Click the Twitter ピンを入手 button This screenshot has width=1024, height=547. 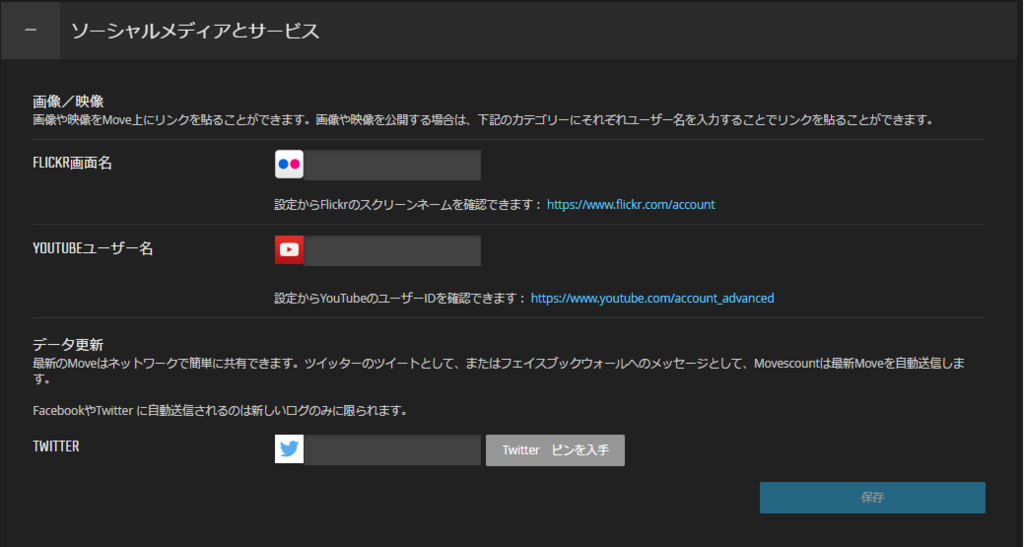pos(555,450)
